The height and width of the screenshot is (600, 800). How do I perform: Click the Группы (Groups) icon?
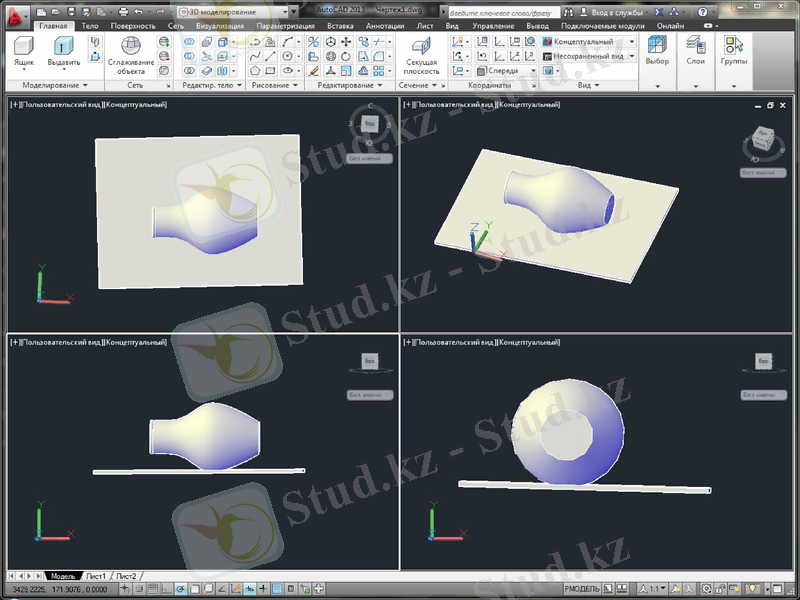click(x=734, y=50)
